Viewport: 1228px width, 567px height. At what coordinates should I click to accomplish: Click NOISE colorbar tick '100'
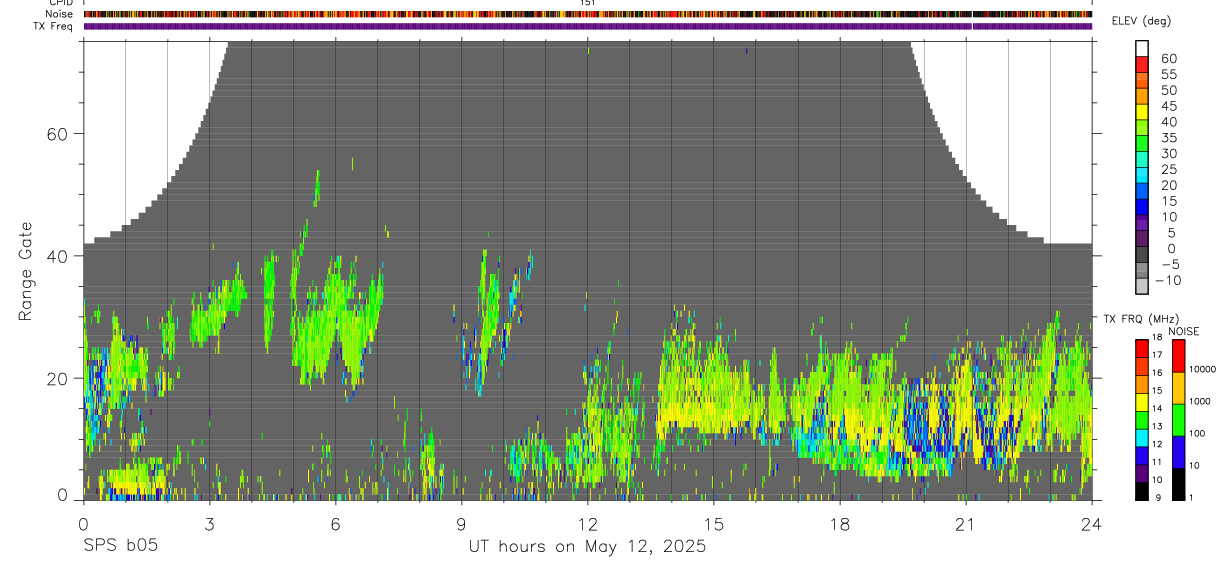(x=1196, y=433)
